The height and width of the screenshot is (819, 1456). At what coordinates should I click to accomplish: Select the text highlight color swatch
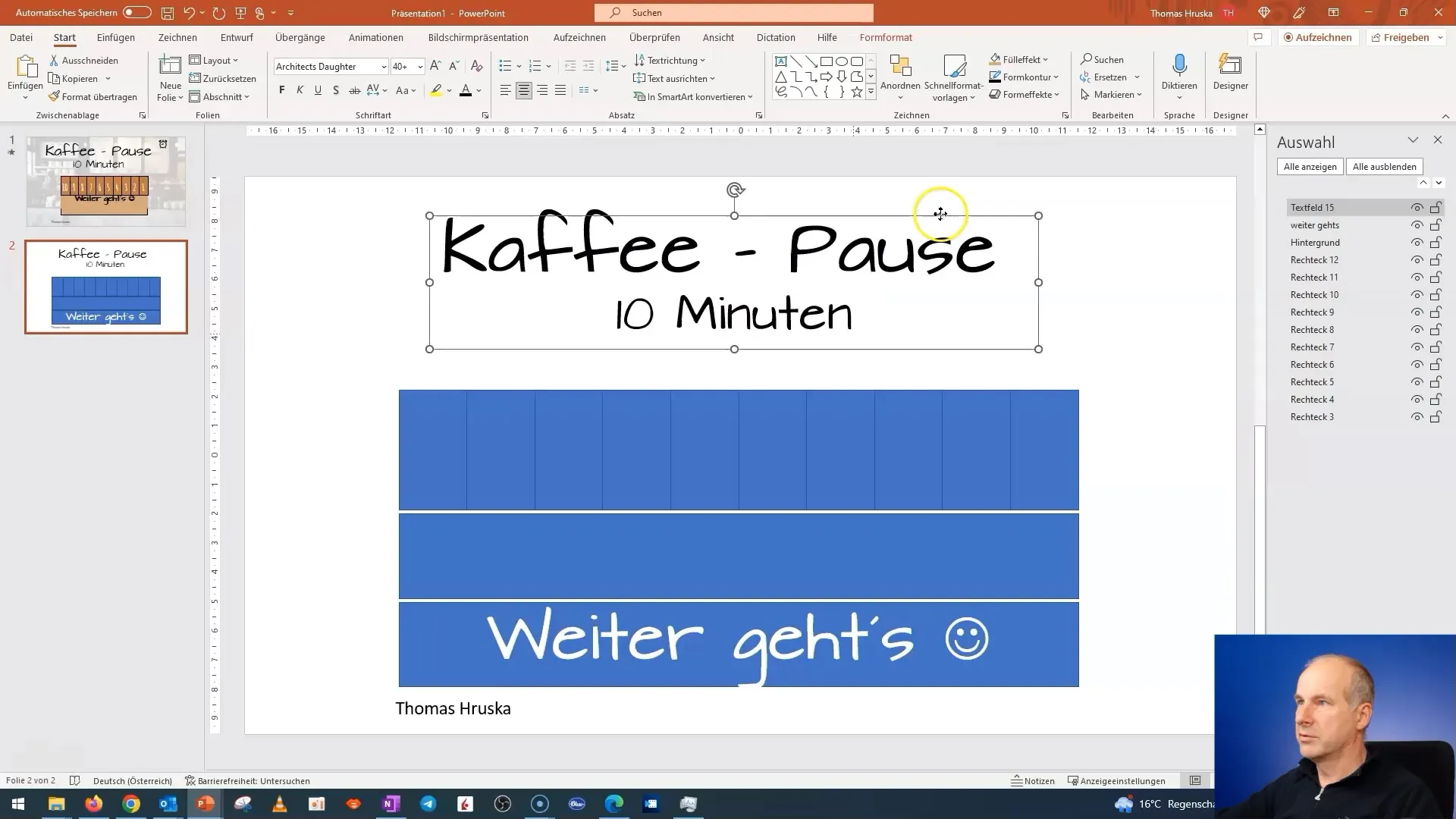pos(436,96)
